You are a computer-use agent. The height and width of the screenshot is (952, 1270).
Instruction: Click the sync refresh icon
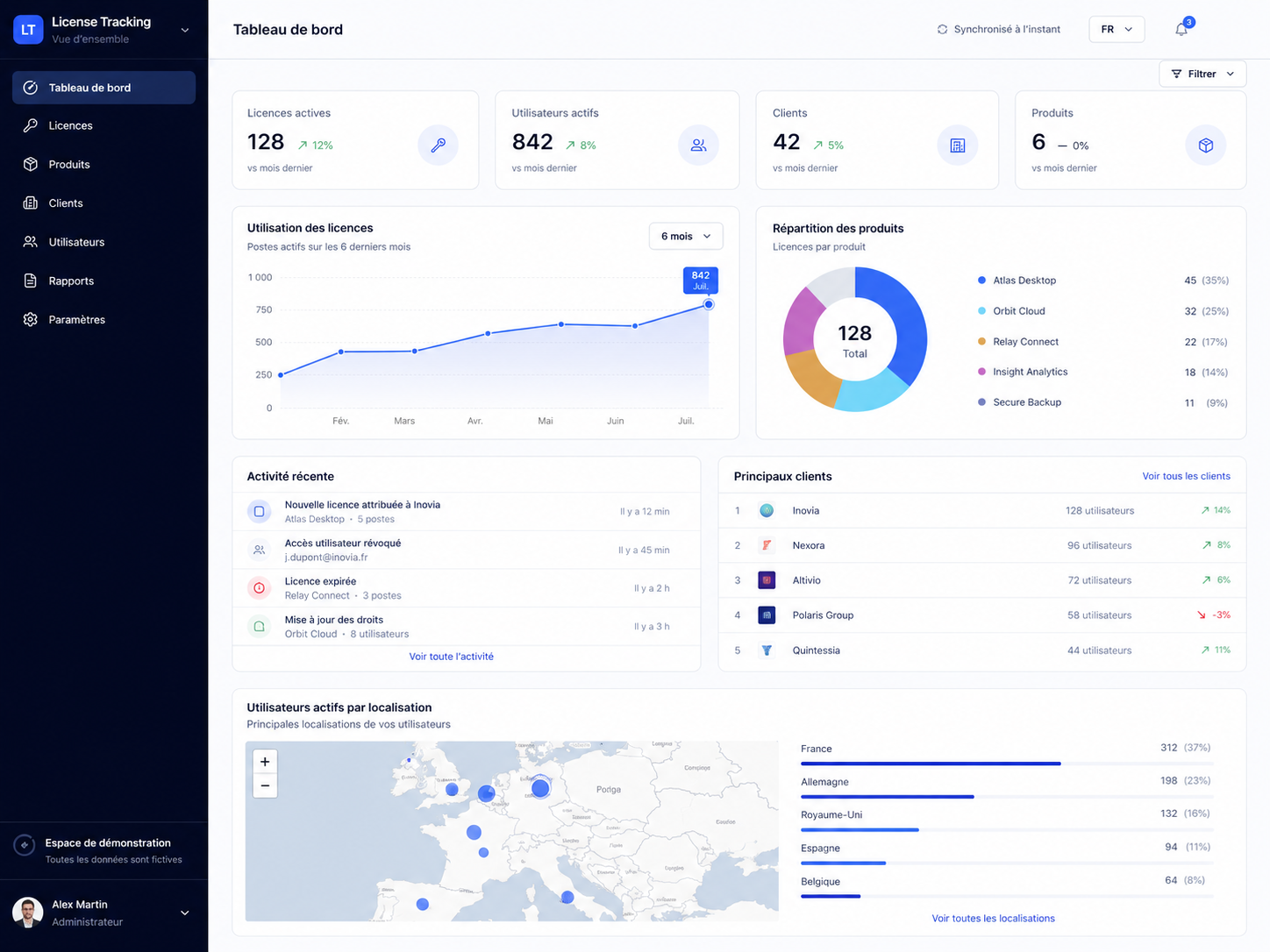tap(942, 29)
